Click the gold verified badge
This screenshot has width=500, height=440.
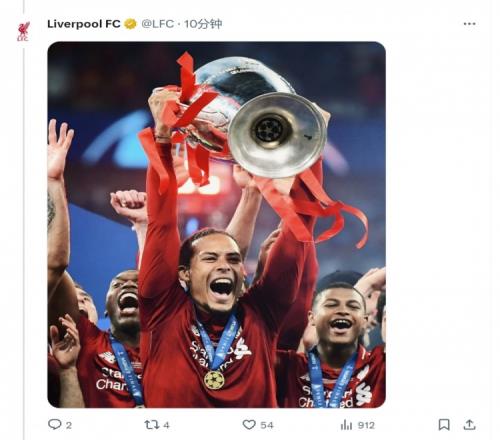(130, 24)
